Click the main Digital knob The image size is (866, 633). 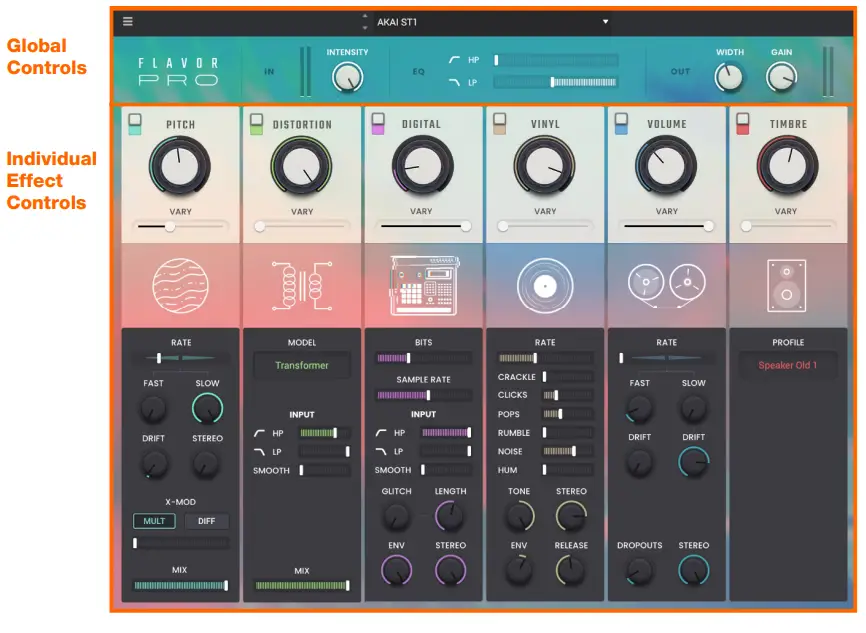pos(423,165)
